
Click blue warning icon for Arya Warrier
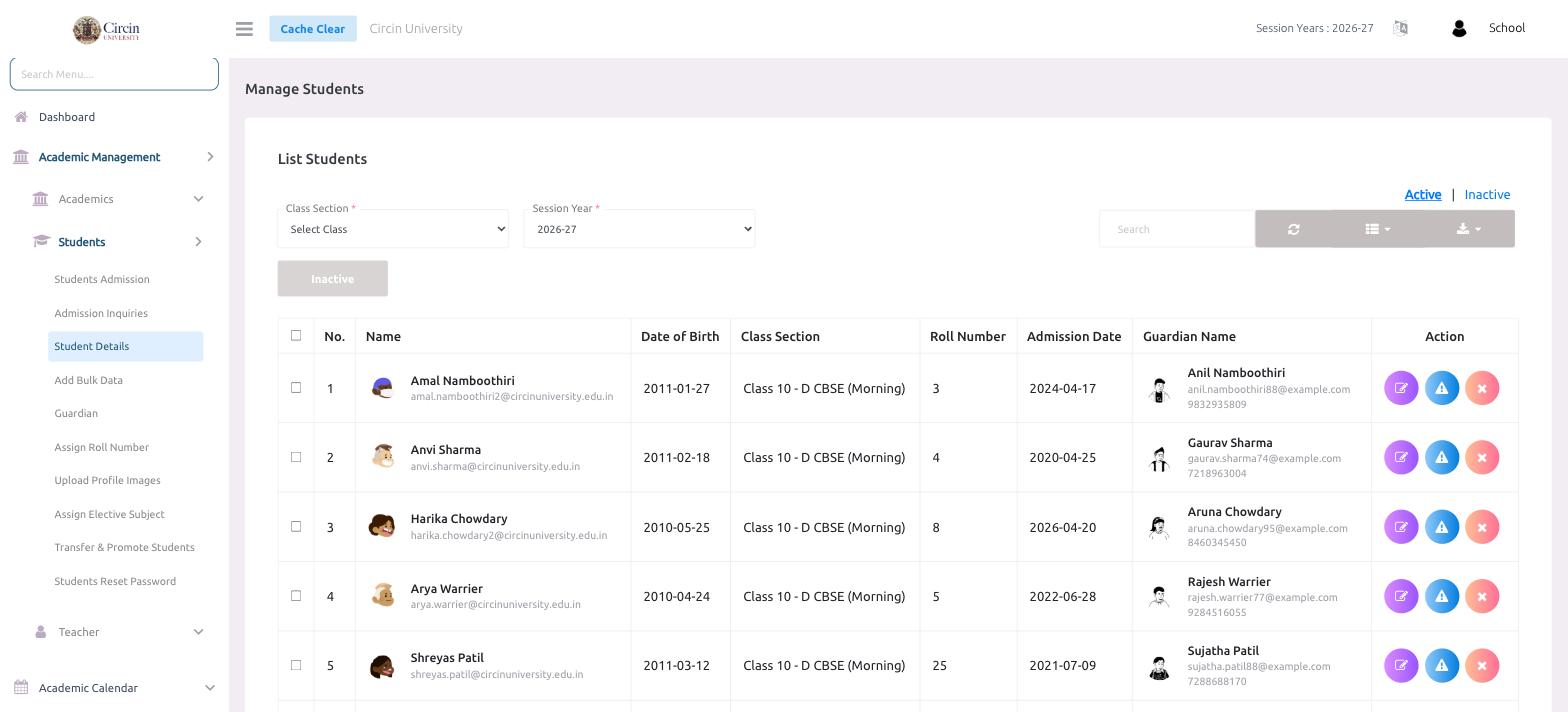[1442, 596]
